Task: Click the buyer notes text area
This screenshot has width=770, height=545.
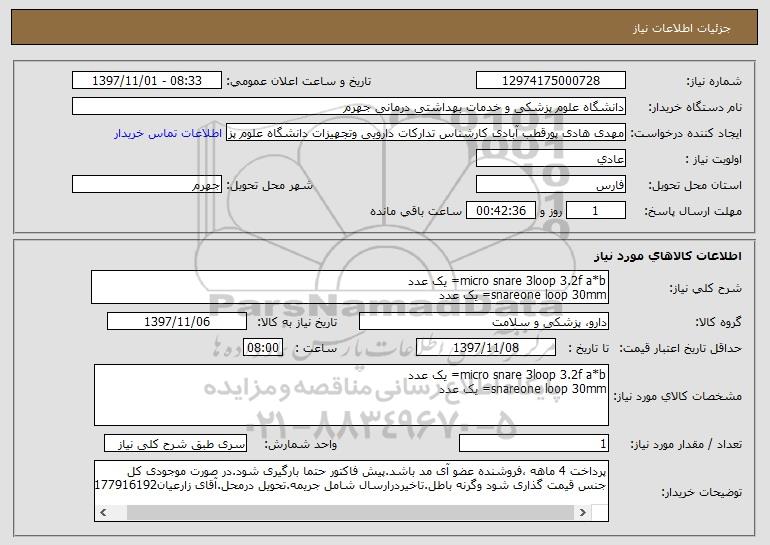Action: [351, 490]
